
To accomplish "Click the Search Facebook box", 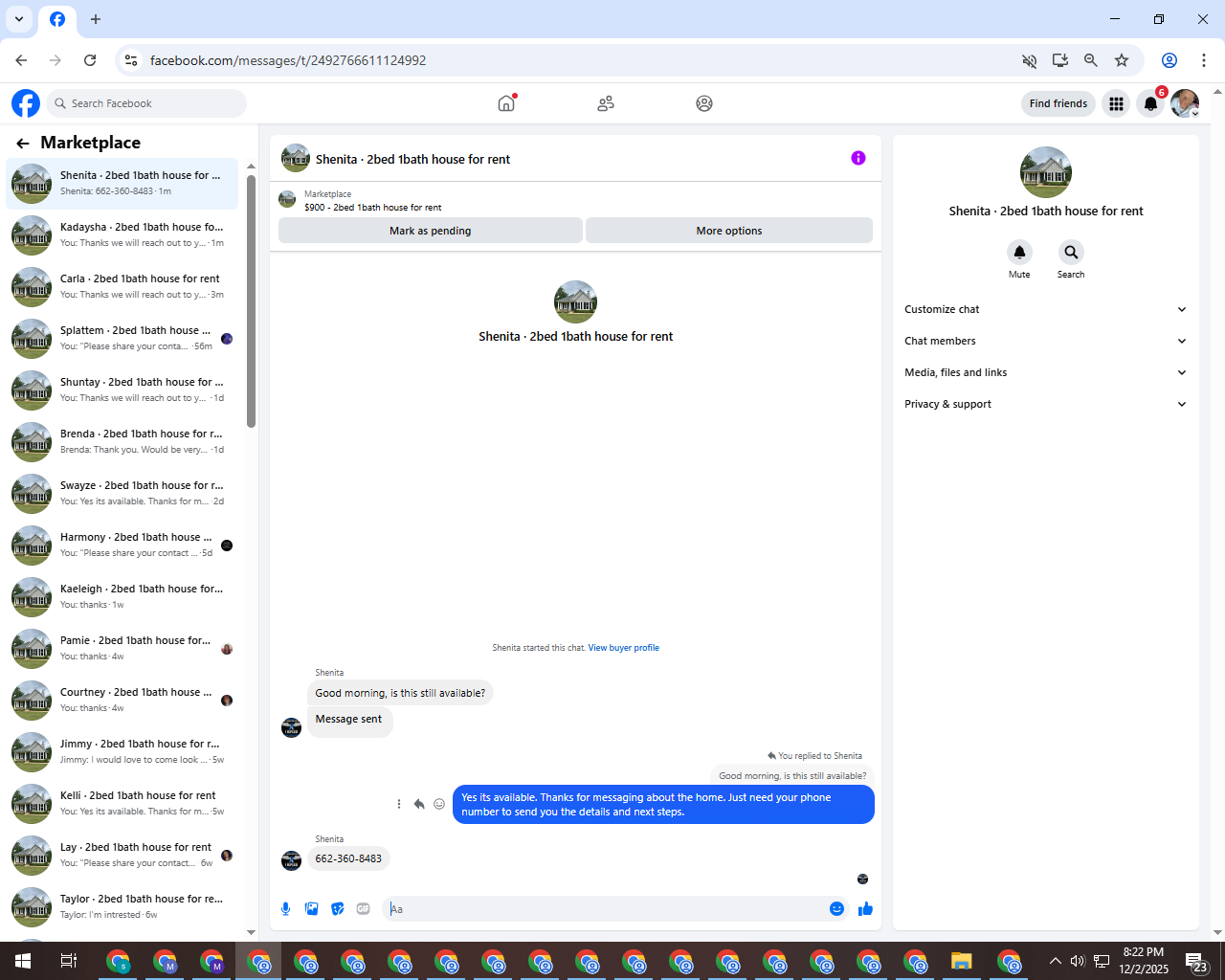I will pyautogui.click(x=146, y=103).
